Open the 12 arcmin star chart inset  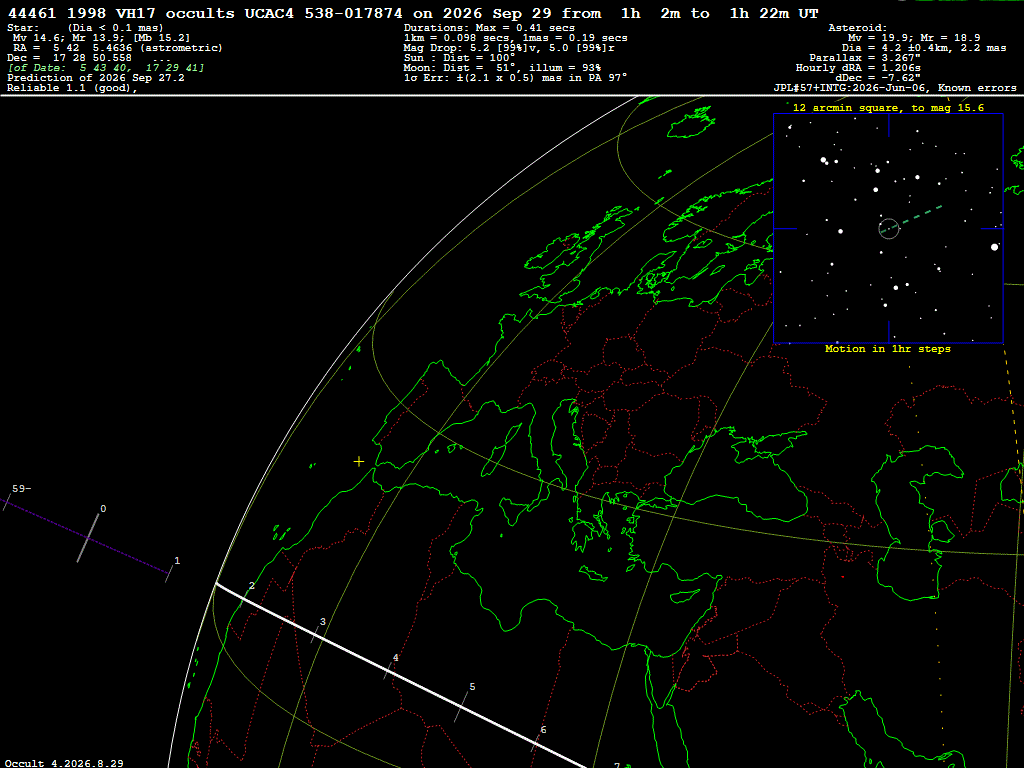[888, 229]
